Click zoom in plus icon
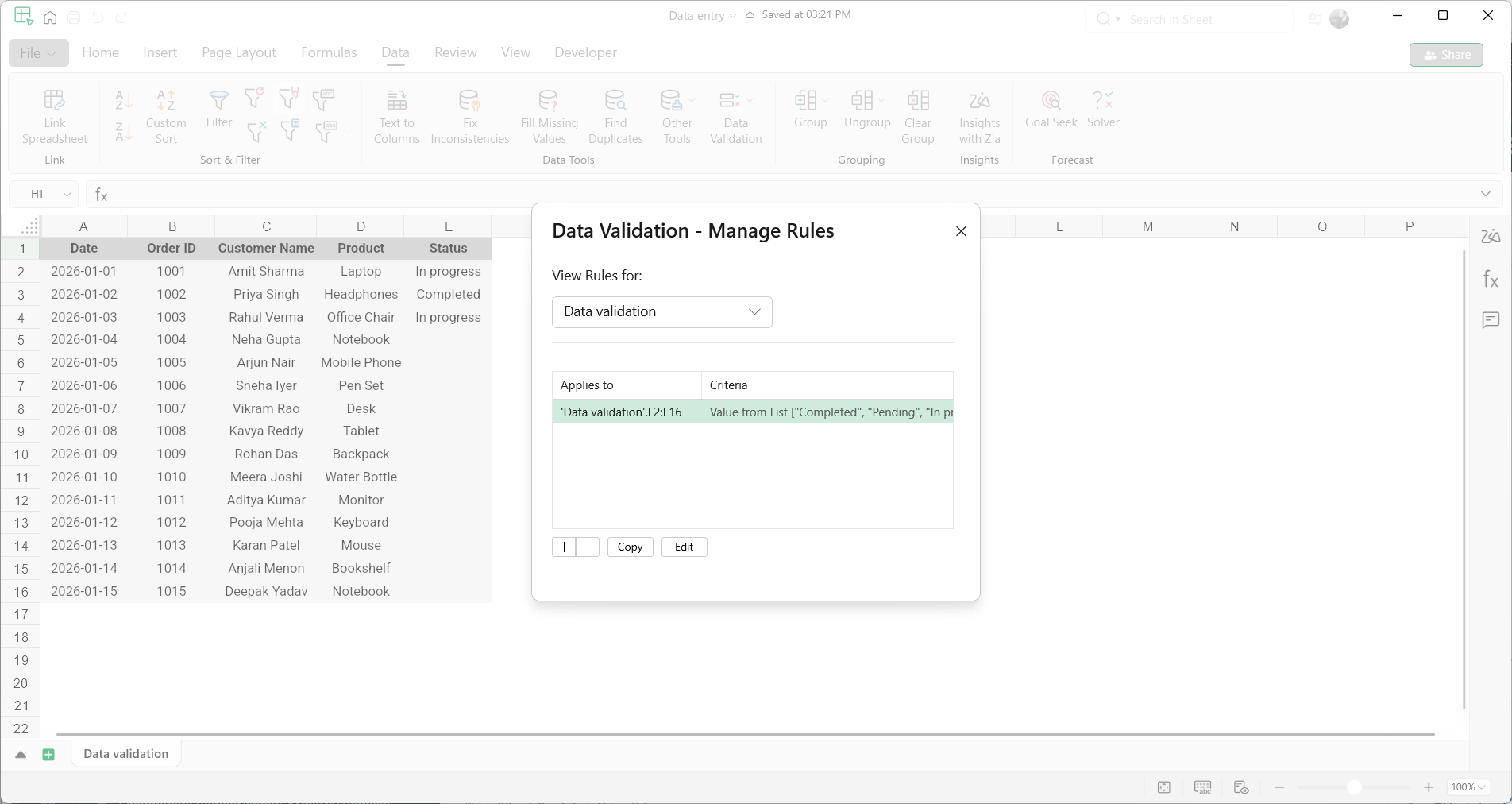This screenshot has height=804, width=1512. pyautogui.click(x=1429, y=787)
